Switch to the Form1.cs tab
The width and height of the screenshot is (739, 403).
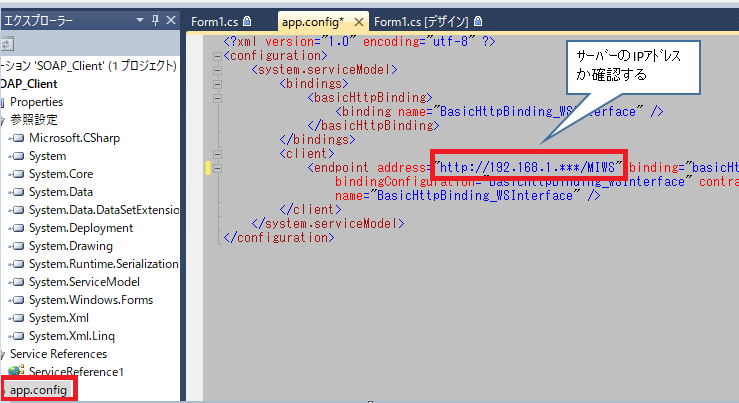coord(214,20)
